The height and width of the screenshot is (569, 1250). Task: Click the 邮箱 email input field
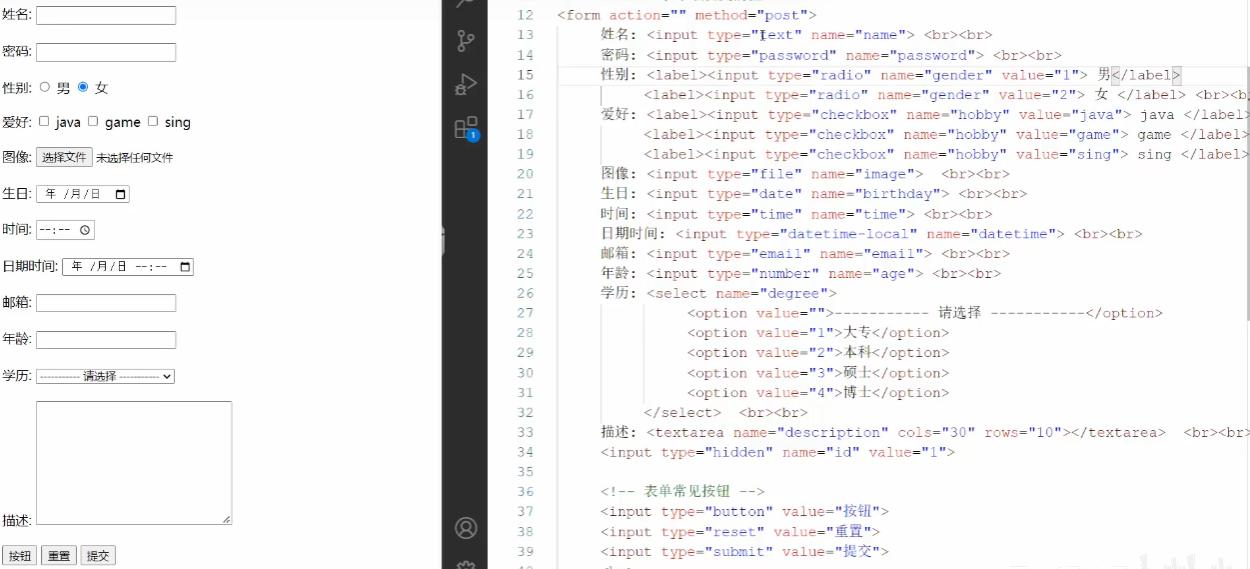[106, 302]
